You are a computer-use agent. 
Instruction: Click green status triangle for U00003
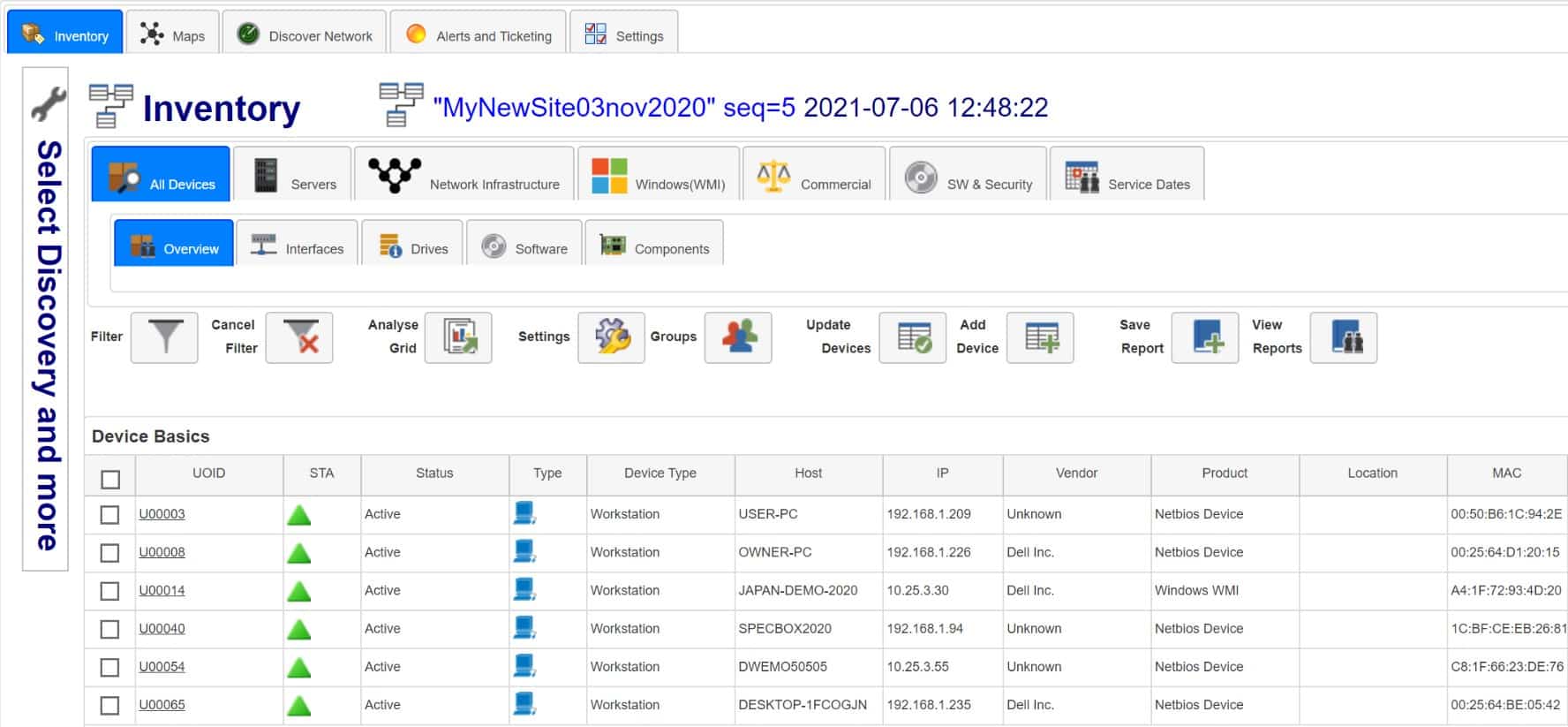[299, 515]
